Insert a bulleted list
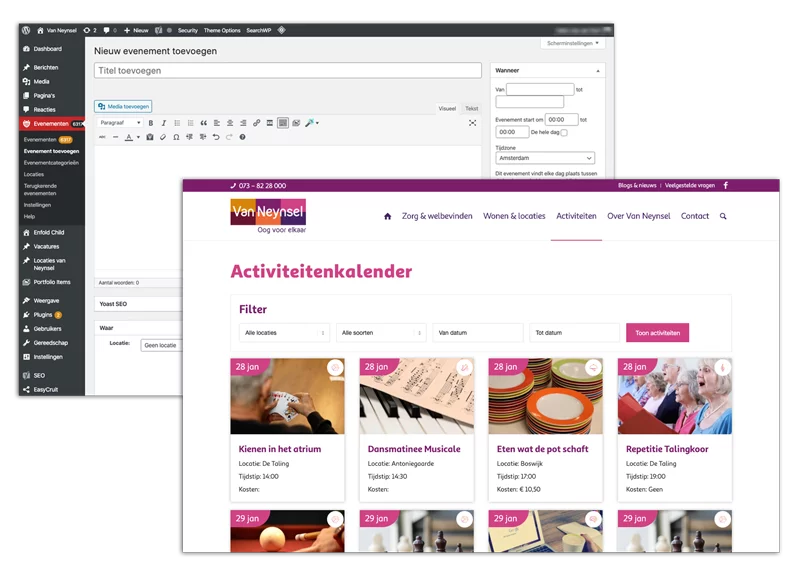This screenshot has height=575, width=800. [x=177, y=123]
